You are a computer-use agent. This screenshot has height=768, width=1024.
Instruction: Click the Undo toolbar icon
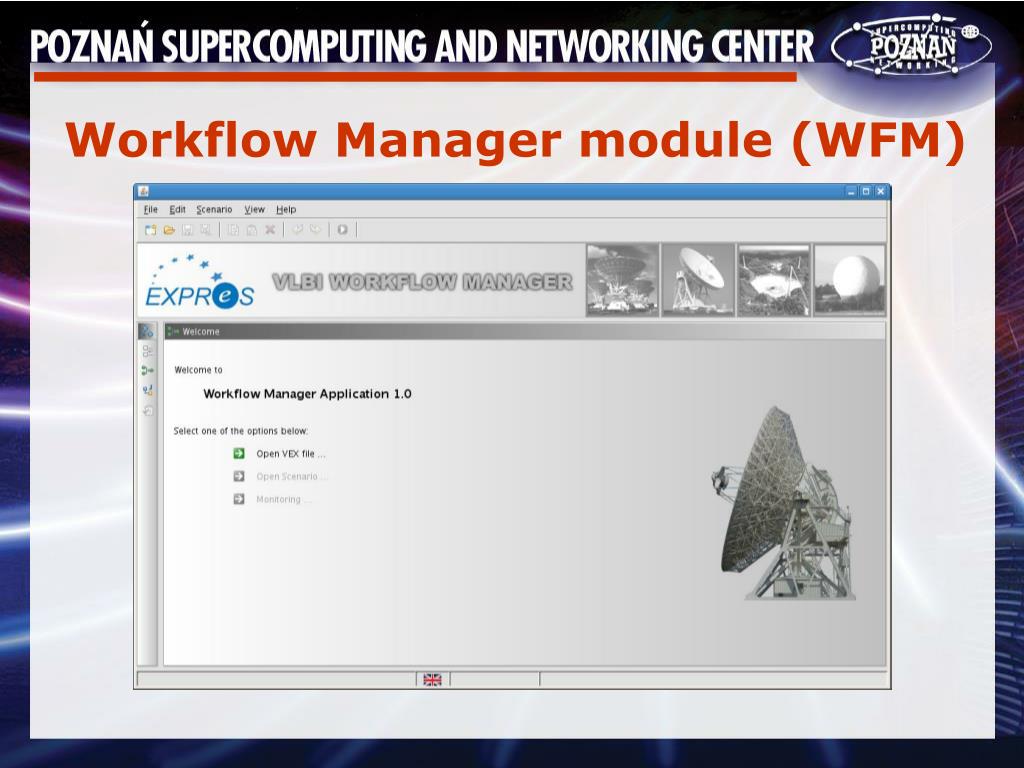(x=297, y=230)
